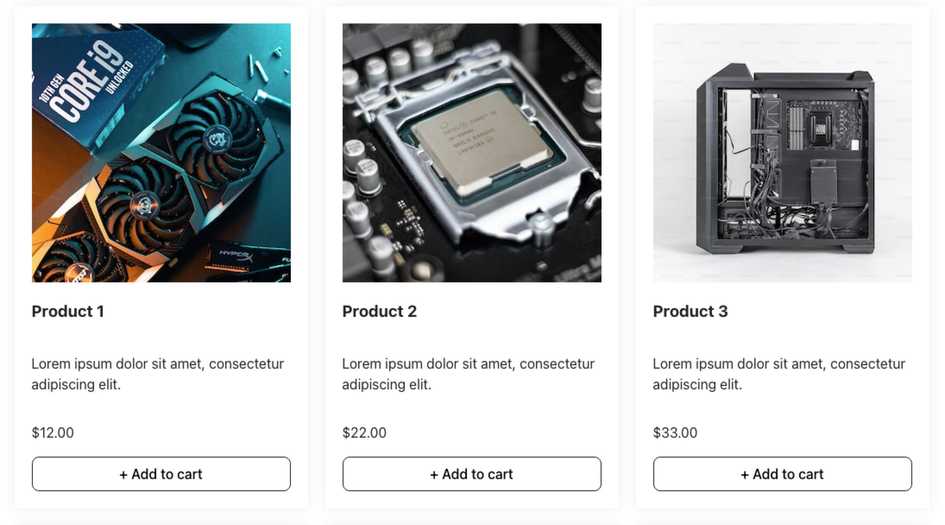Screen dimensions: 945x525
Task: Select the Product 1 title
Action: pos(68,312)
